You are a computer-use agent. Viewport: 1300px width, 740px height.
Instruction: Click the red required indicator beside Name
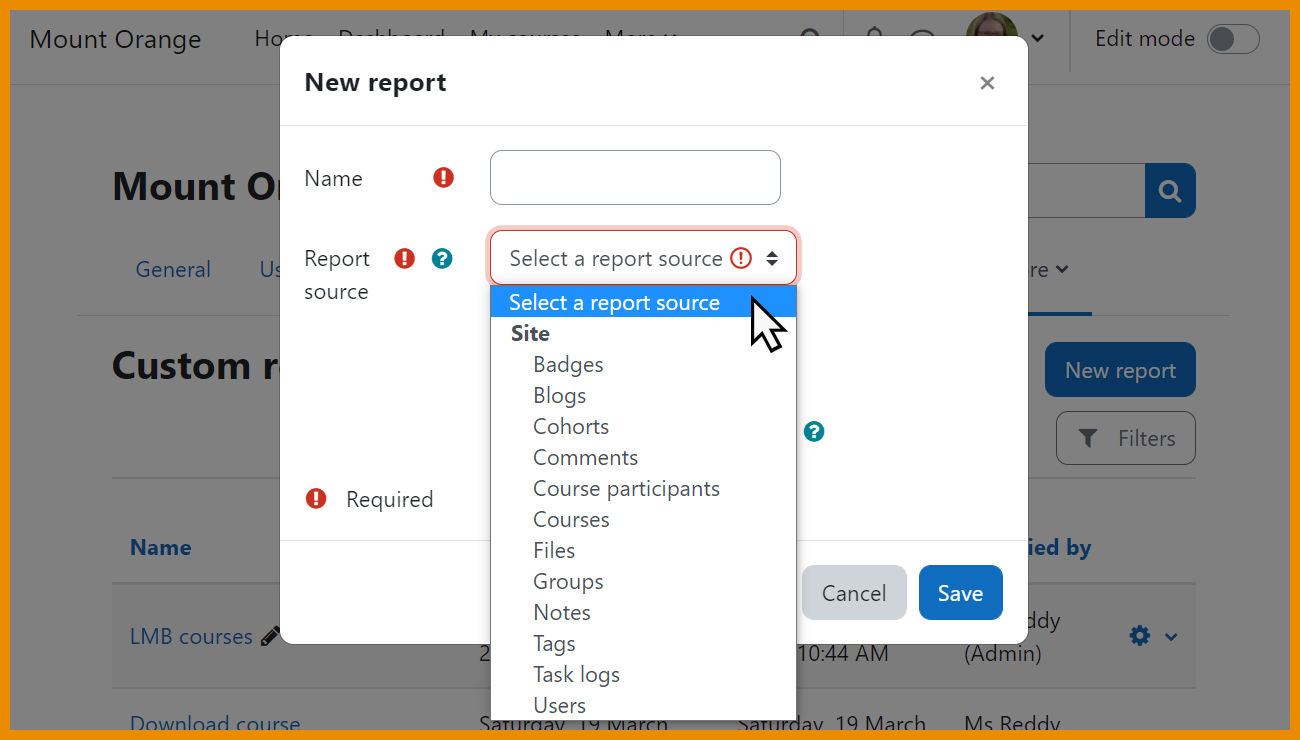[443, 176]
